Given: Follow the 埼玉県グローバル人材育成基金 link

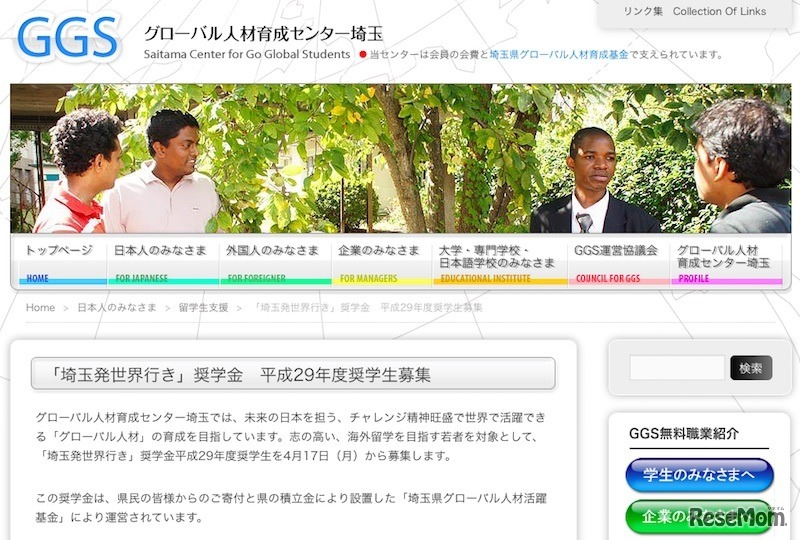Looking at the screenshot, I should coord(559,55).
